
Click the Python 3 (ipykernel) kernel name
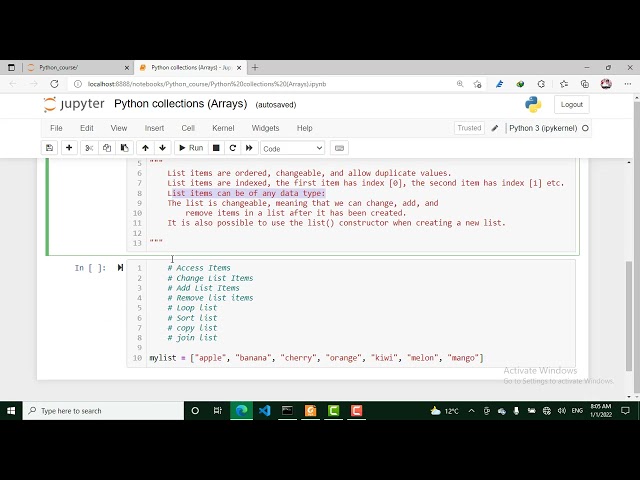point(543,128)
